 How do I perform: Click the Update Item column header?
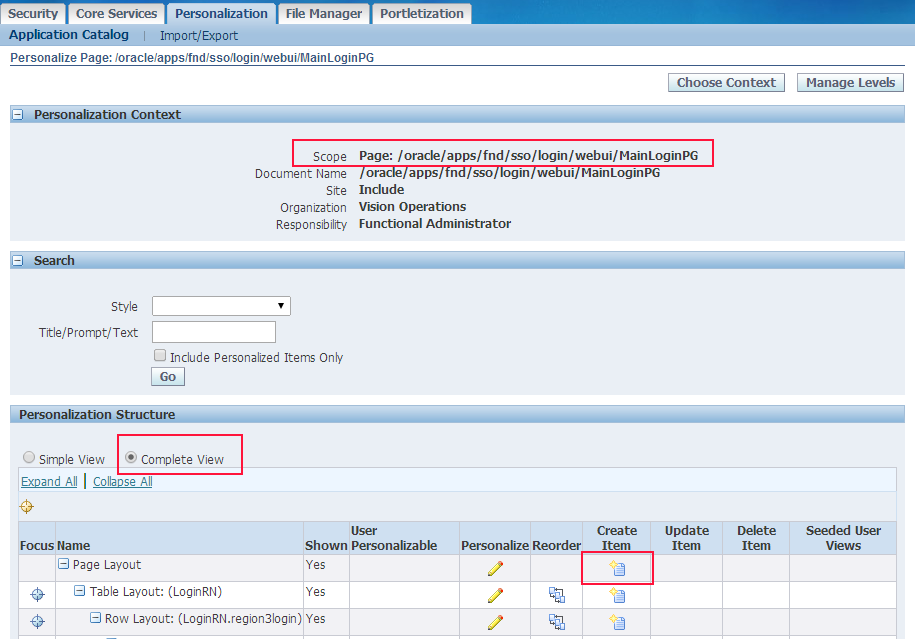point(687,538)
